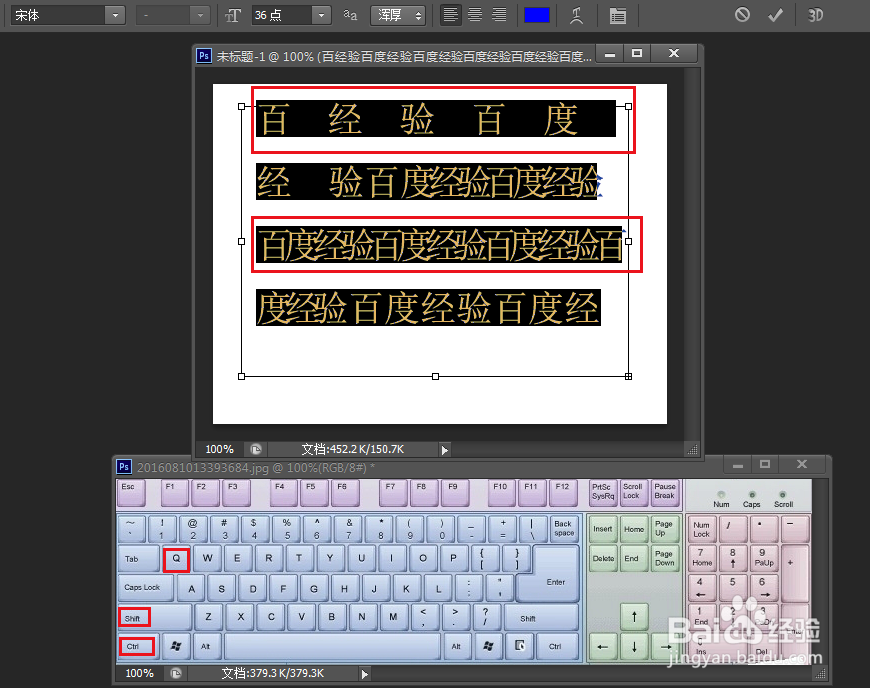Viewport: 870px width, 688px height.
Task: Click Ps icon of 2016081013393684.jpg window
Action: point(124,467)
